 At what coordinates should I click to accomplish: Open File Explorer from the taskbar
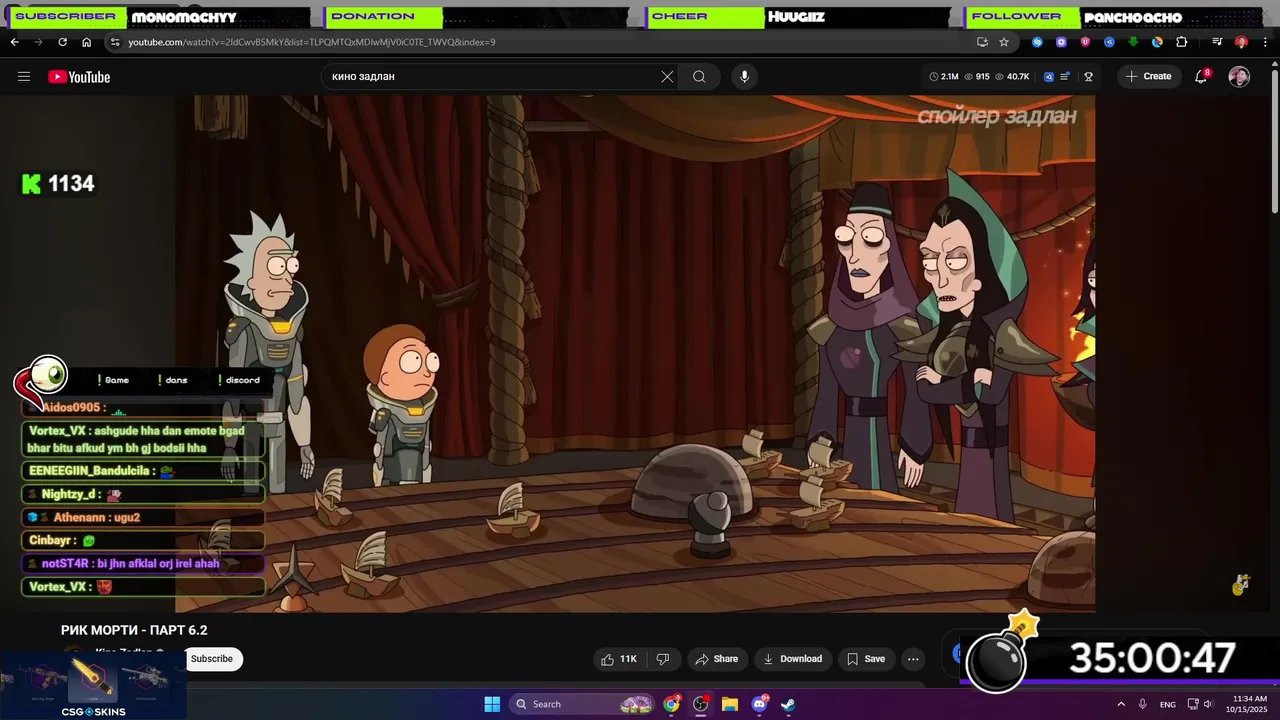(x=730, y=704)
